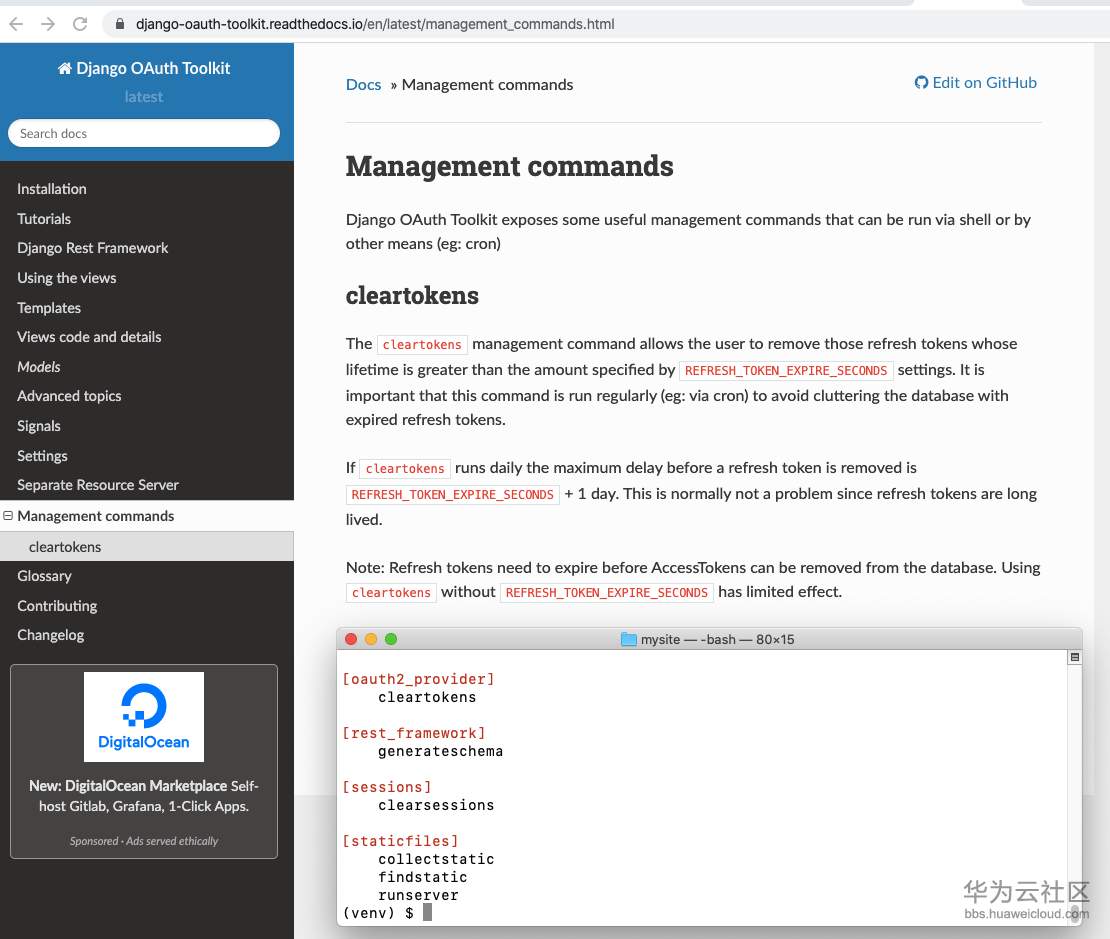
Task: Jump to cleartokens subsection in sidebar
Action: [65, 547]
